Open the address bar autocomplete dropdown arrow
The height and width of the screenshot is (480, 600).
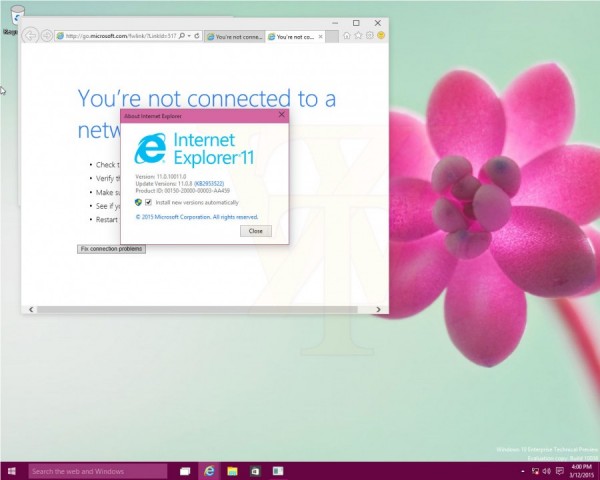pyautogui.click(x=189, y=36)
